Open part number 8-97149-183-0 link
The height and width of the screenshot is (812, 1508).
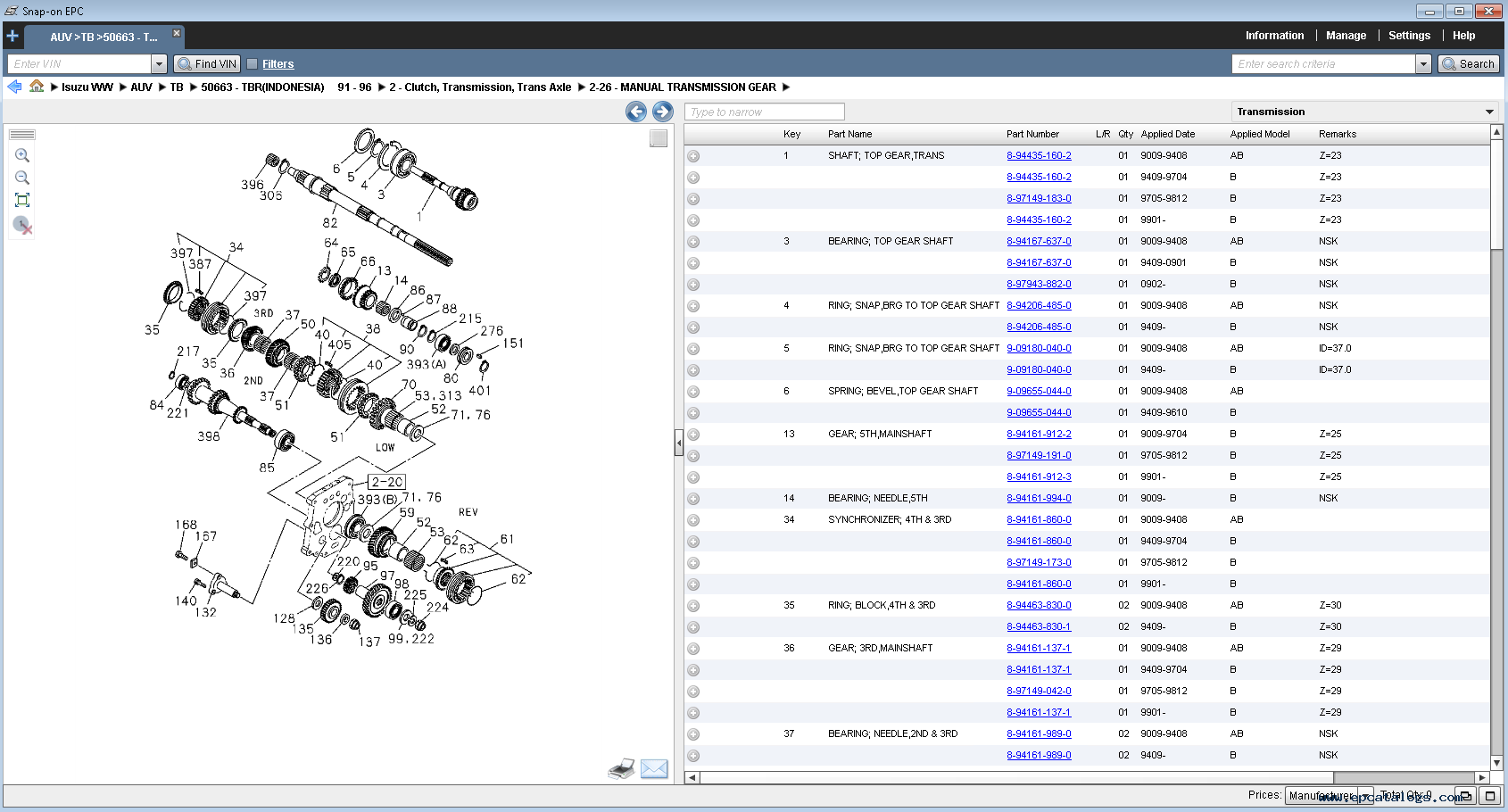(x=1039, y=198)
